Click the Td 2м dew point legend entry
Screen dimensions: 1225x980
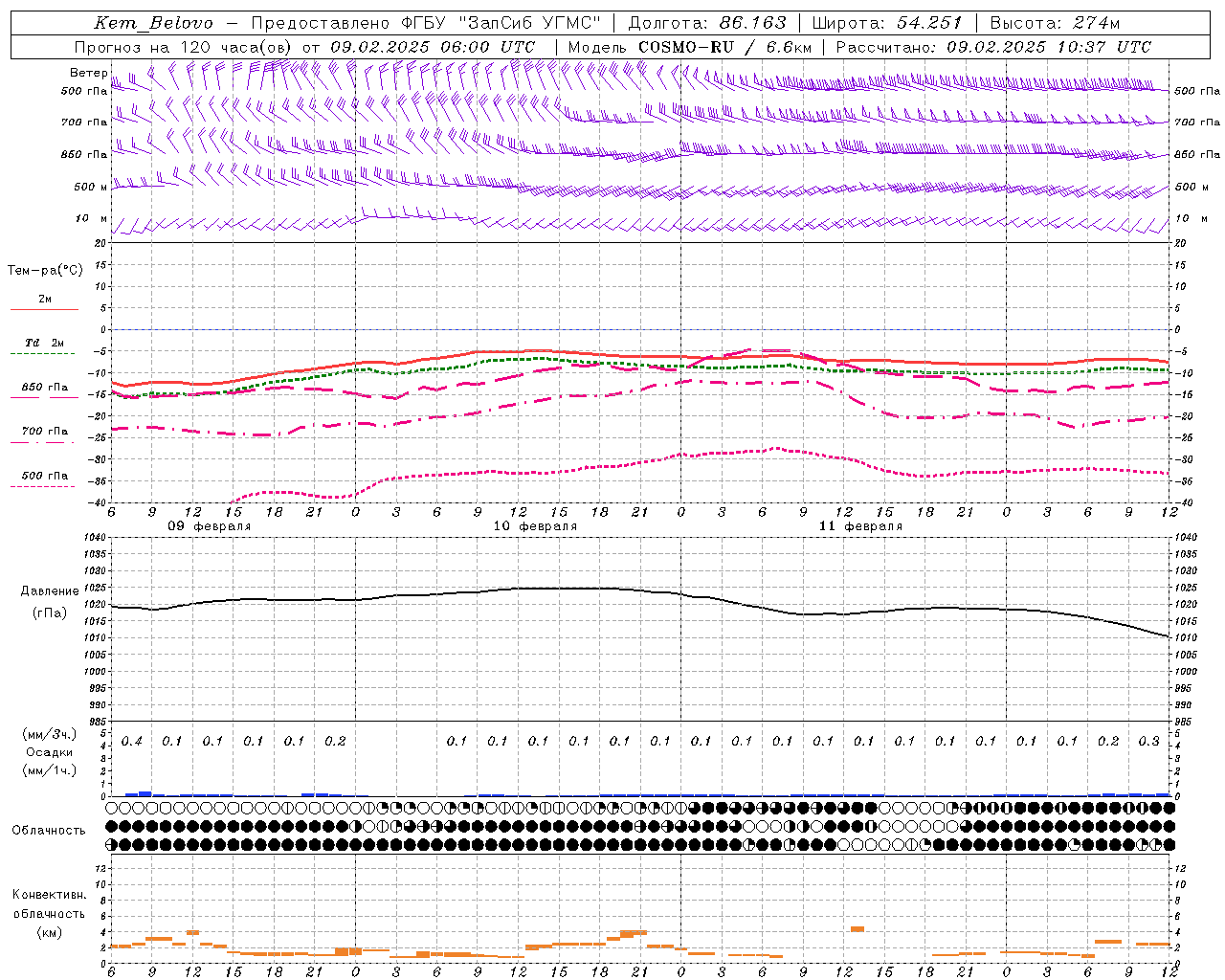(x=45, y=343)
